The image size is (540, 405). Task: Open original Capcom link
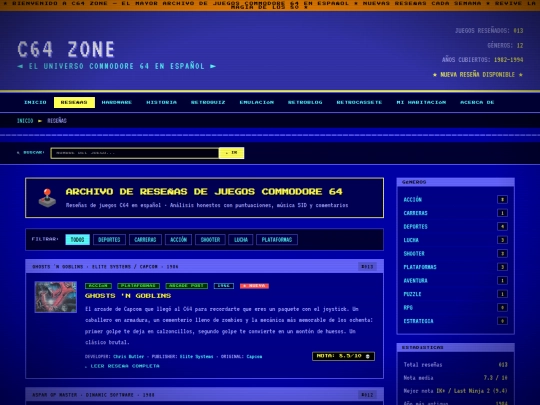pos(254,356)
